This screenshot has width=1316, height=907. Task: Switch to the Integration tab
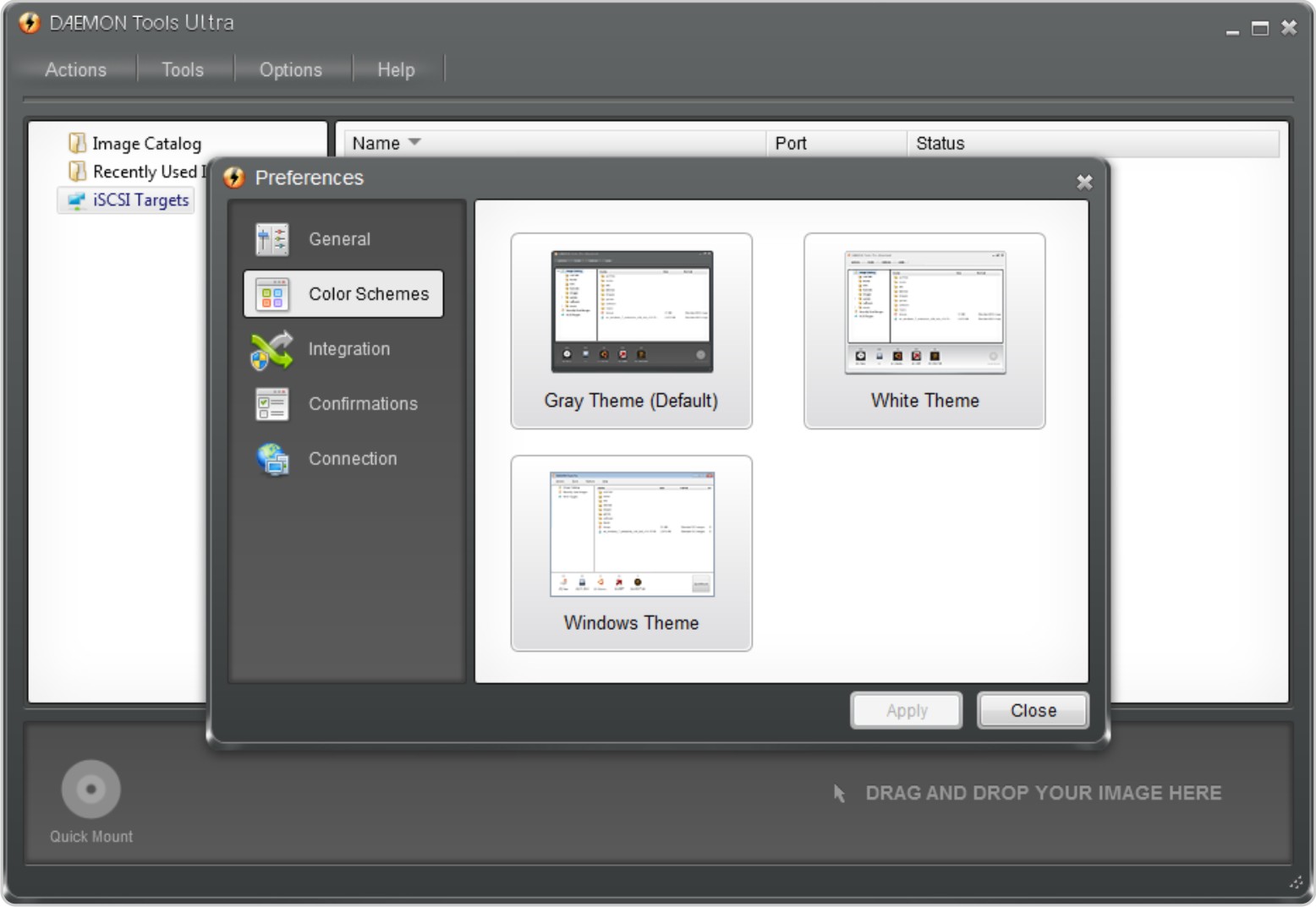pyautogui.click(x=343, y=349)
